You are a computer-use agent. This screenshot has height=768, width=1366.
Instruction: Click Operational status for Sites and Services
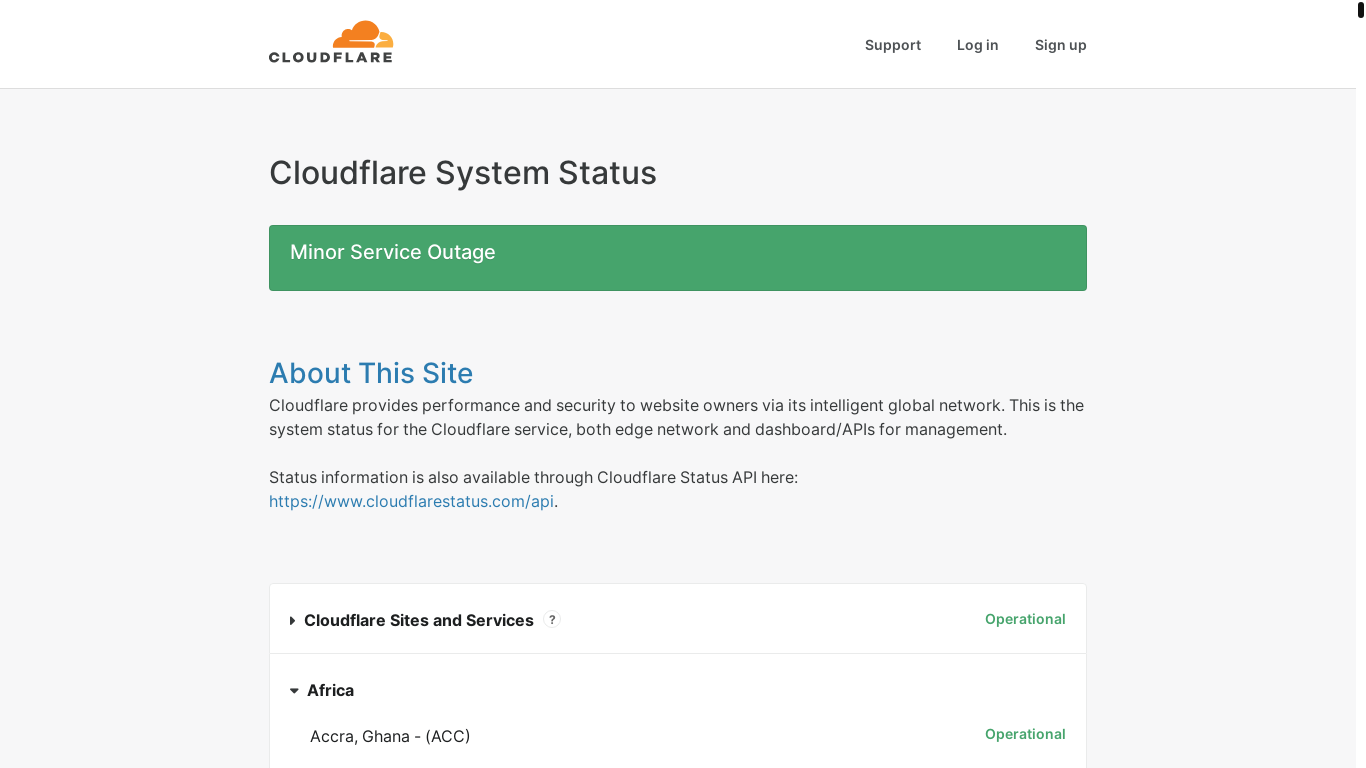click(x=1025, y=619)
